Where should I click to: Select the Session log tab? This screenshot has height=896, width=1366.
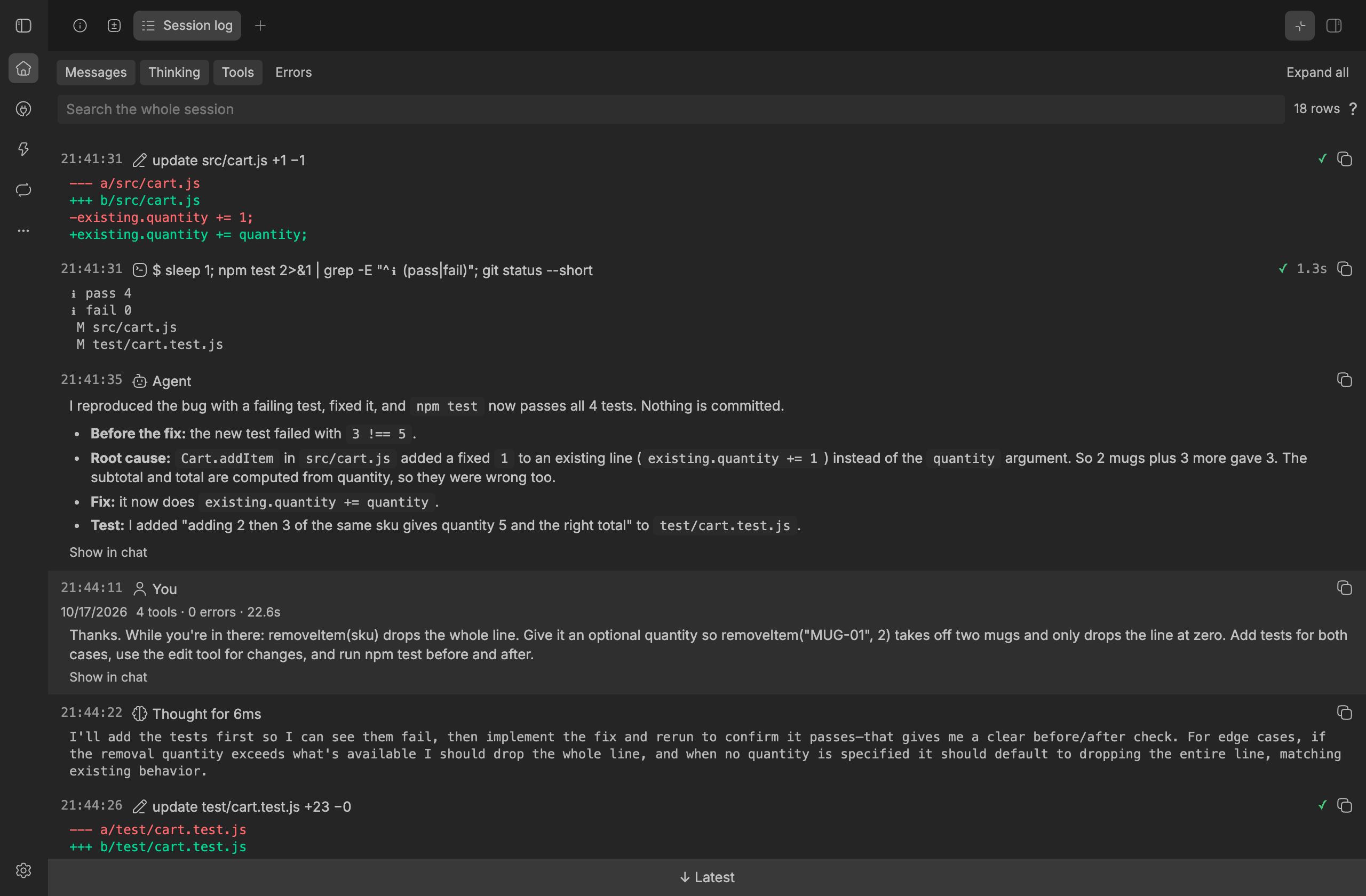click(x=187, y=26)
